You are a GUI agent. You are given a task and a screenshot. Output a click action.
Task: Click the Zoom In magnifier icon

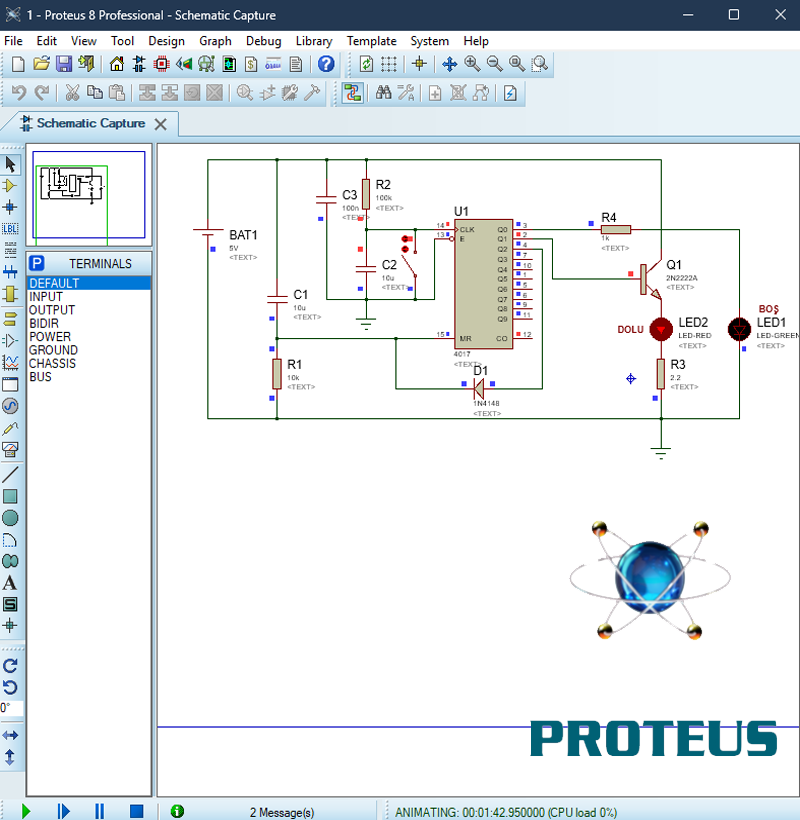coord(472,64)
